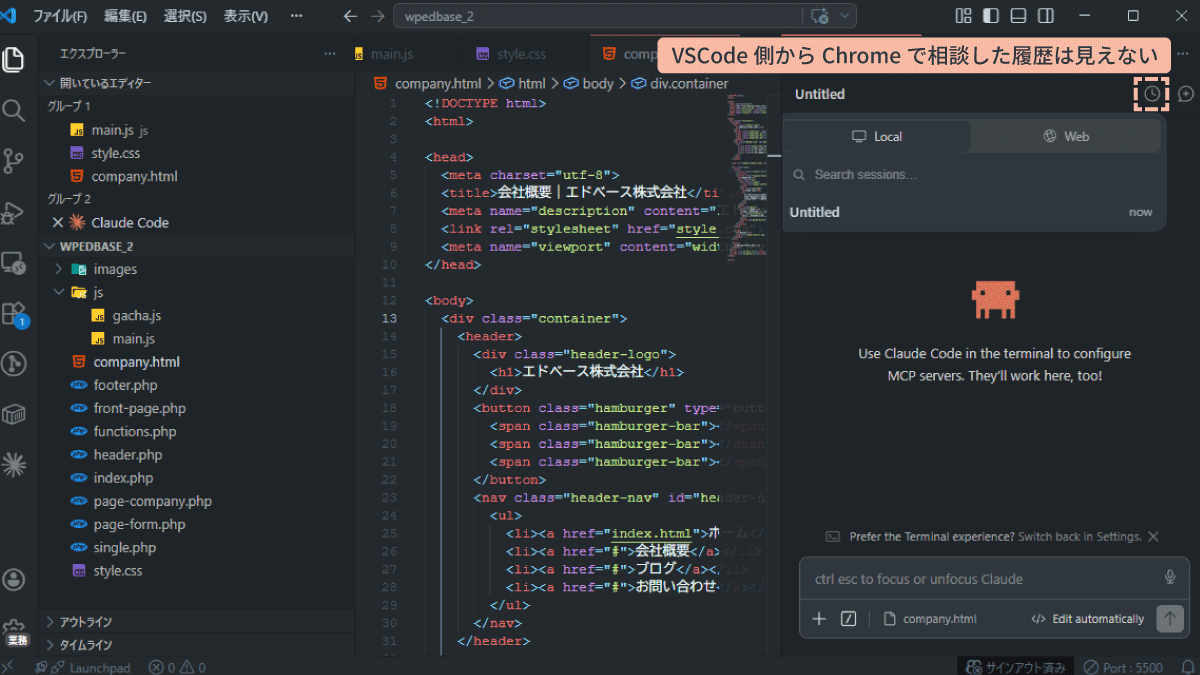Open the Search view magnifier icon
This screenshot has width=1200, height=675.
(x=14, y=110)
